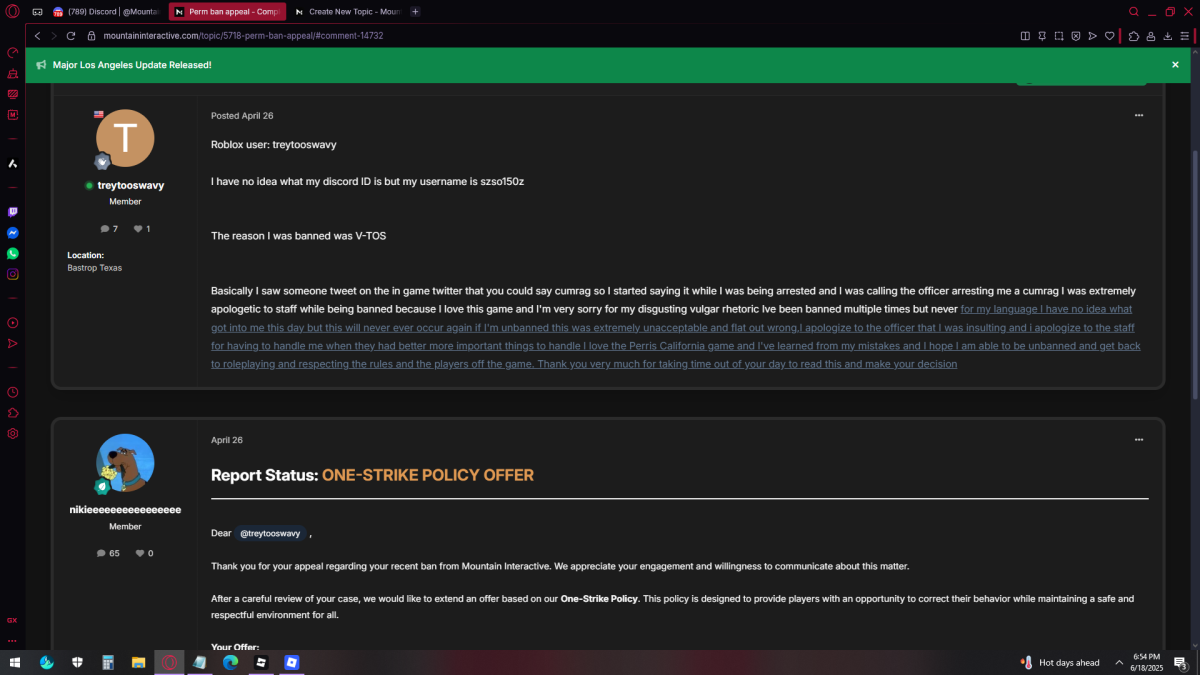Open Messenger in the browser sidebar
Image resolution: width=1200 pixels, height=675 pixels.
[13, 233]
